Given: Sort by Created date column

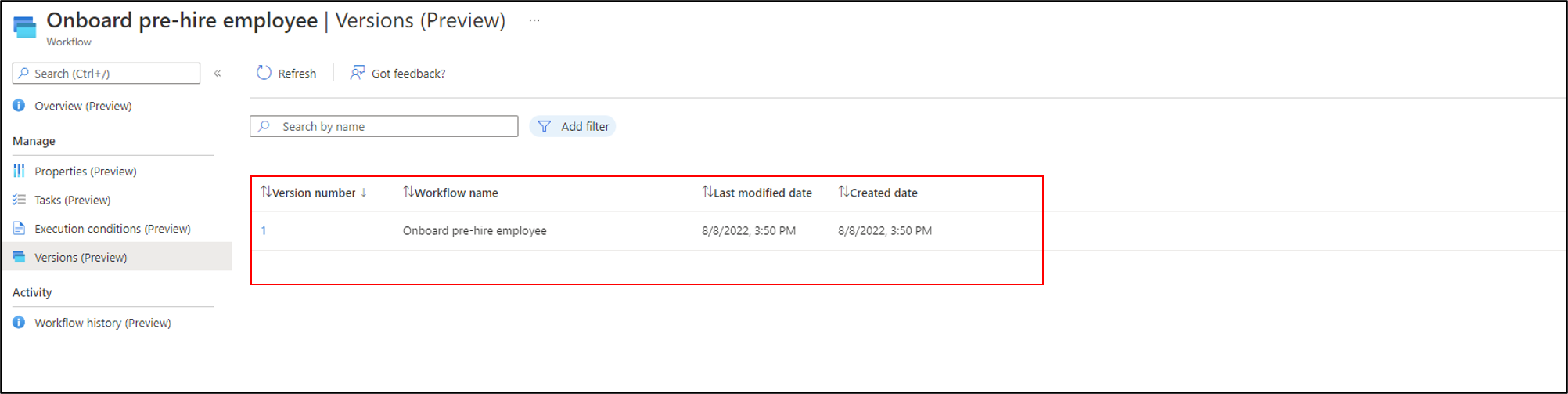Looking at the screenshot, I should click(x=883, y=193).
